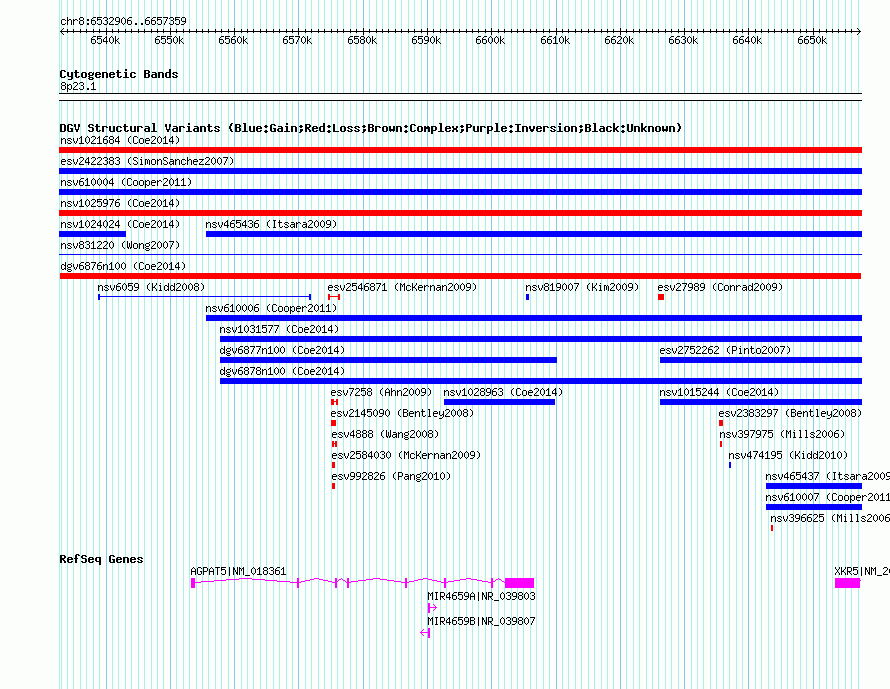890x689 pixels.
Task: Click the esv2546871 small red loss glyph
Action: point(334,297)
